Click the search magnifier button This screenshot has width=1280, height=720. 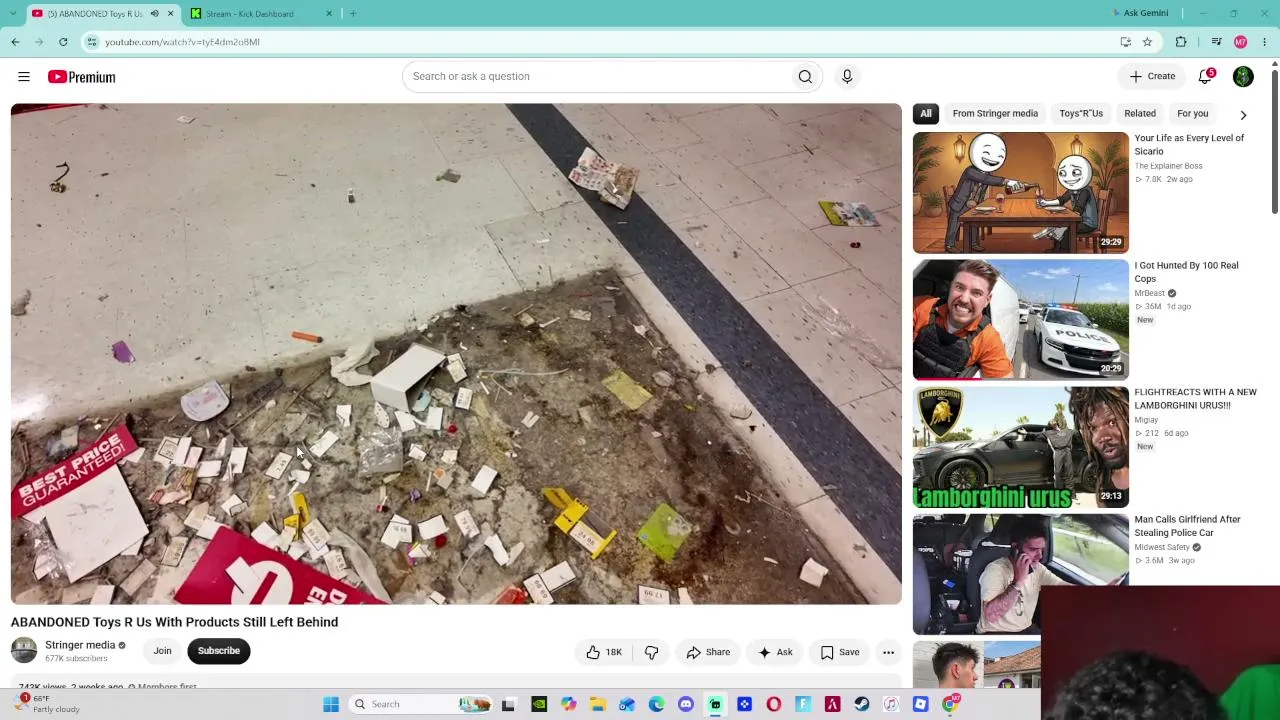coord(805,76)
